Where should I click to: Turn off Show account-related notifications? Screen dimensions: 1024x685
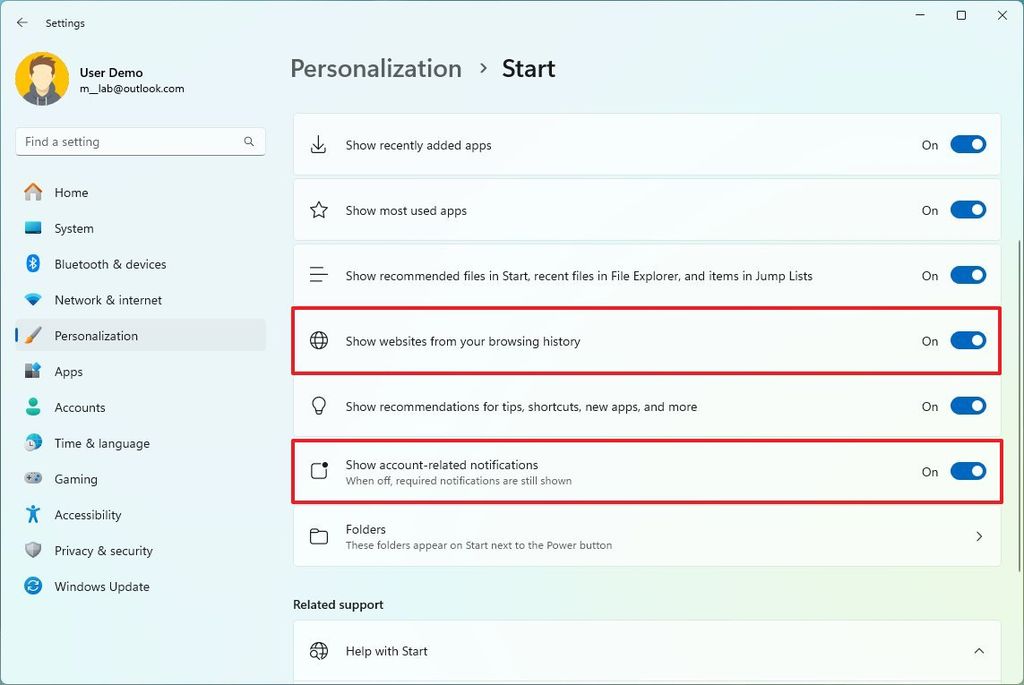coord(966,471)
